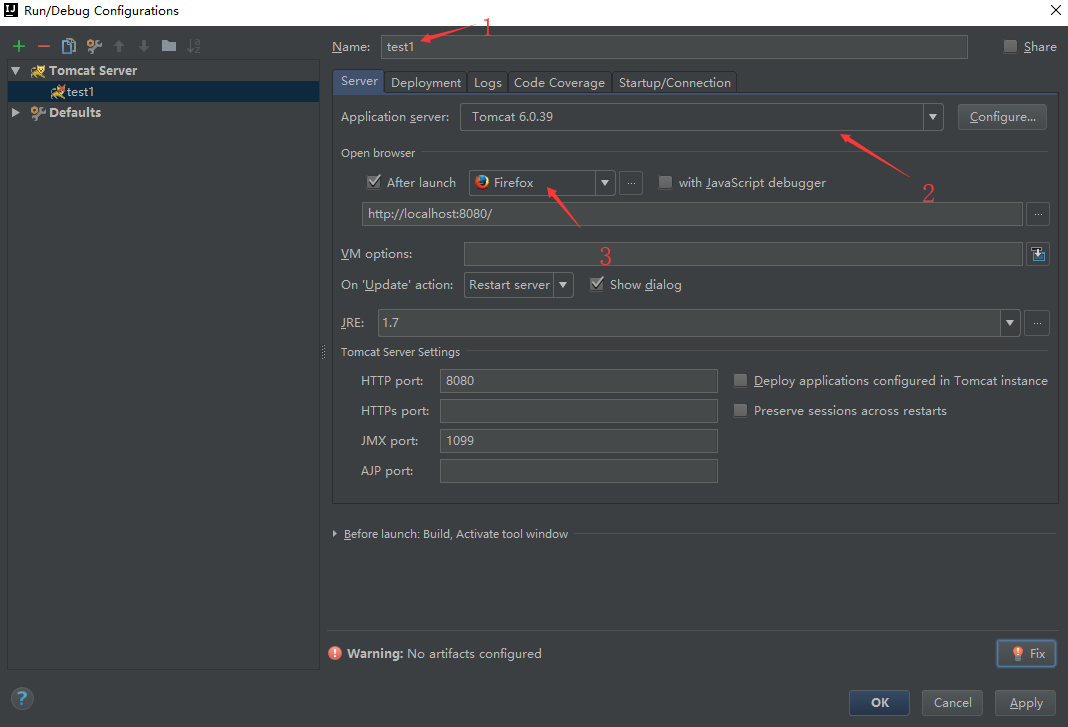The width and height of the screenshot is (1068, 727).
Task: Switch to the Server tab
Action: click(359, 81)
